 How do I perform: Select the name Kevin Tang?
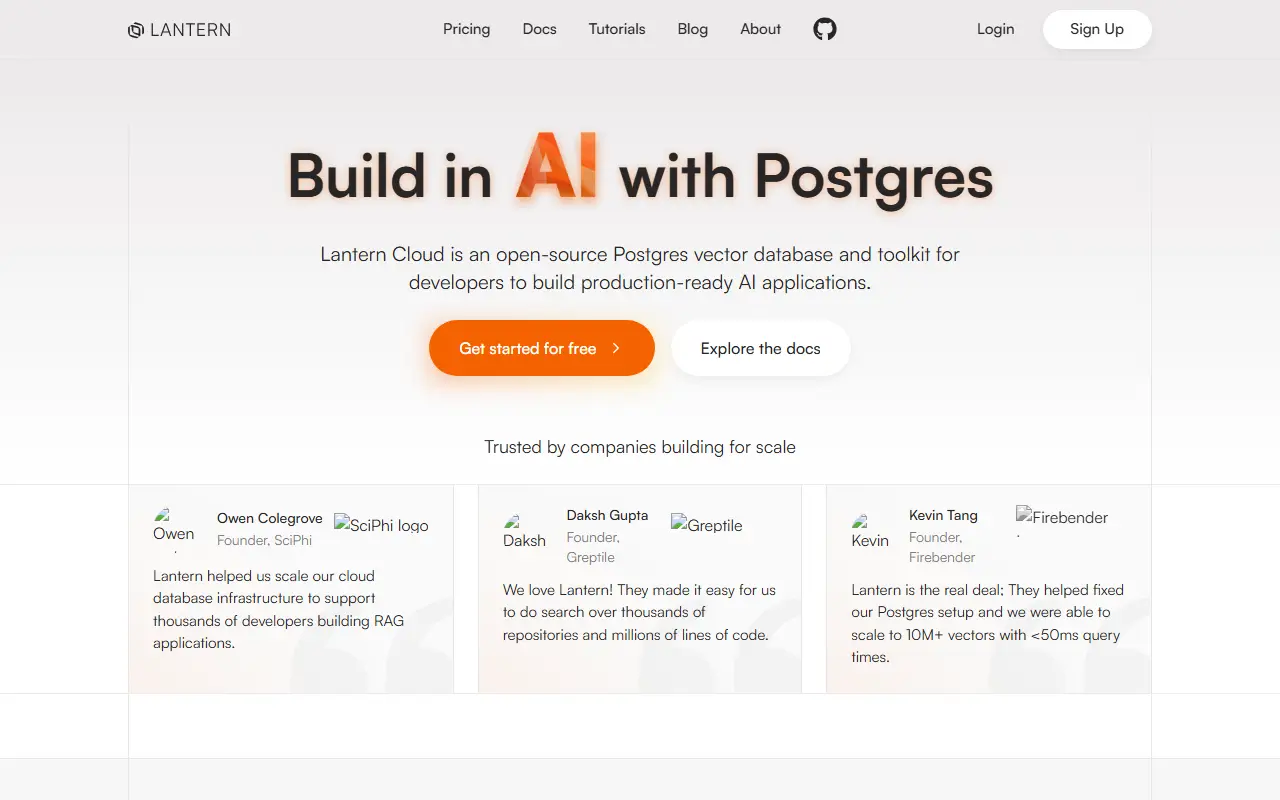943,515
